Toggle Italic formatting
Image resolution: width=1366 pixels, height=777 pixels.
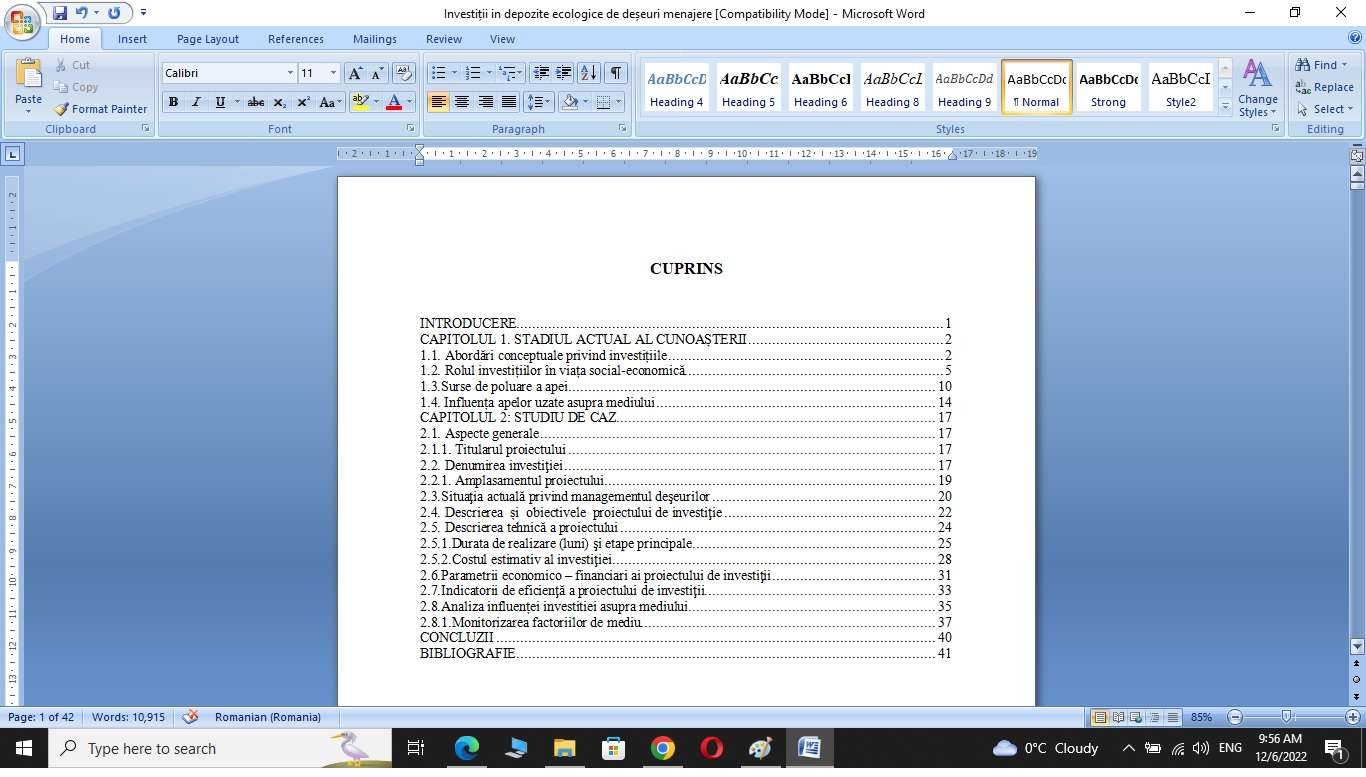tap(196, 102)
